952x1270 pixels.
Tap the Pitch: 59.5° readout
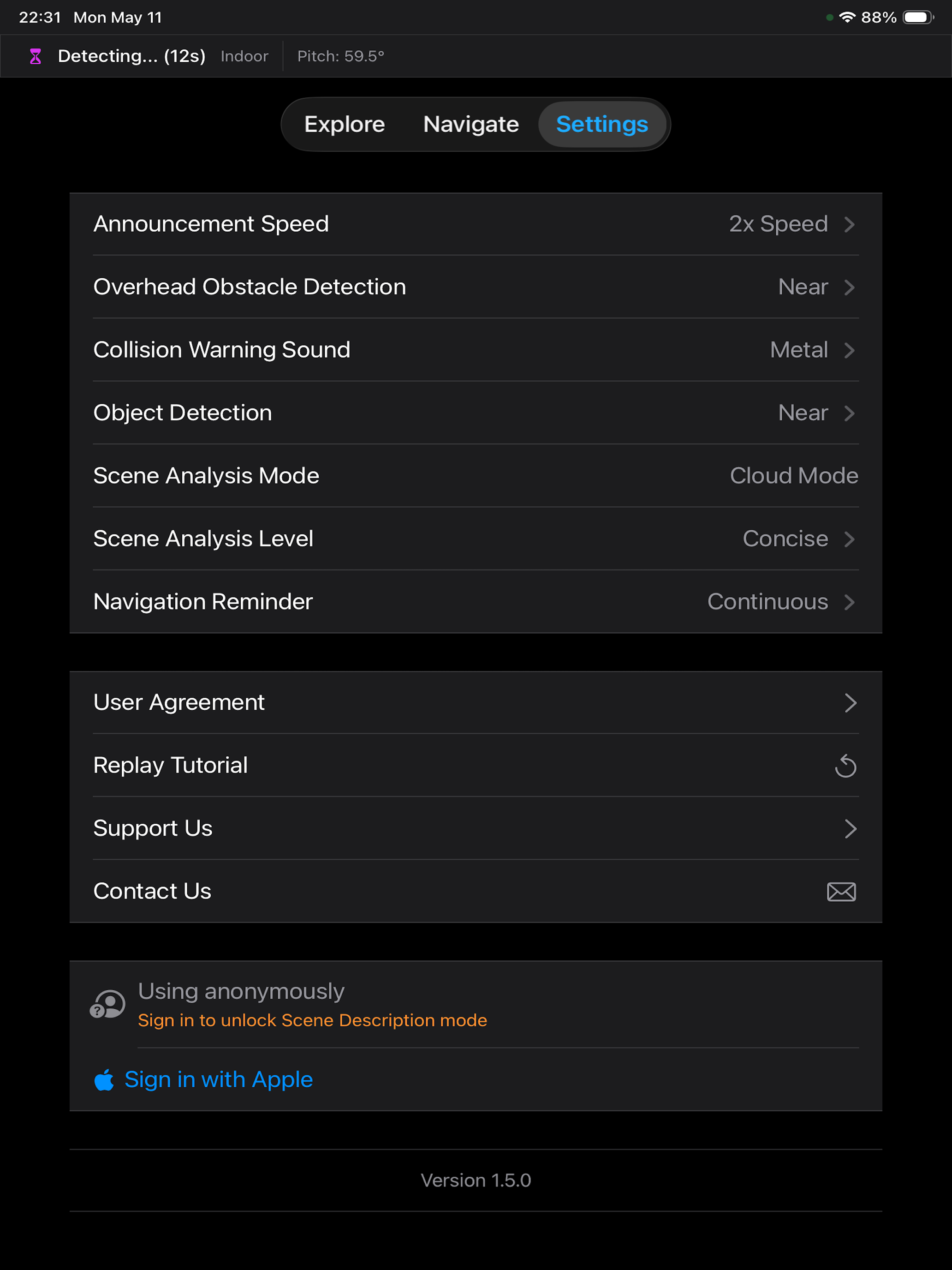[x=341, y=56]
